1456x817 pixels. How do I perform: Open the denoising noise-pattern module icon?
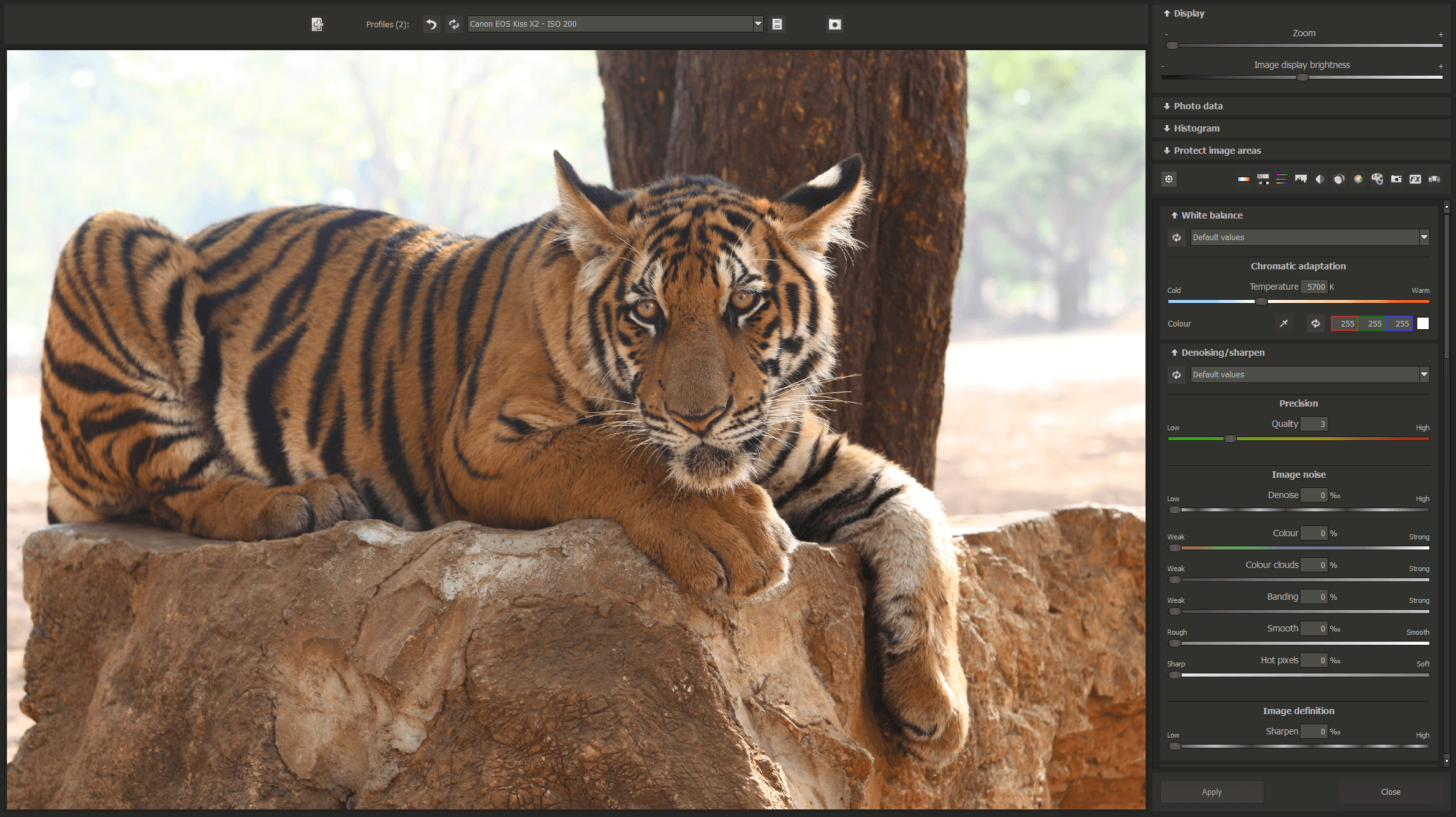1263,179
